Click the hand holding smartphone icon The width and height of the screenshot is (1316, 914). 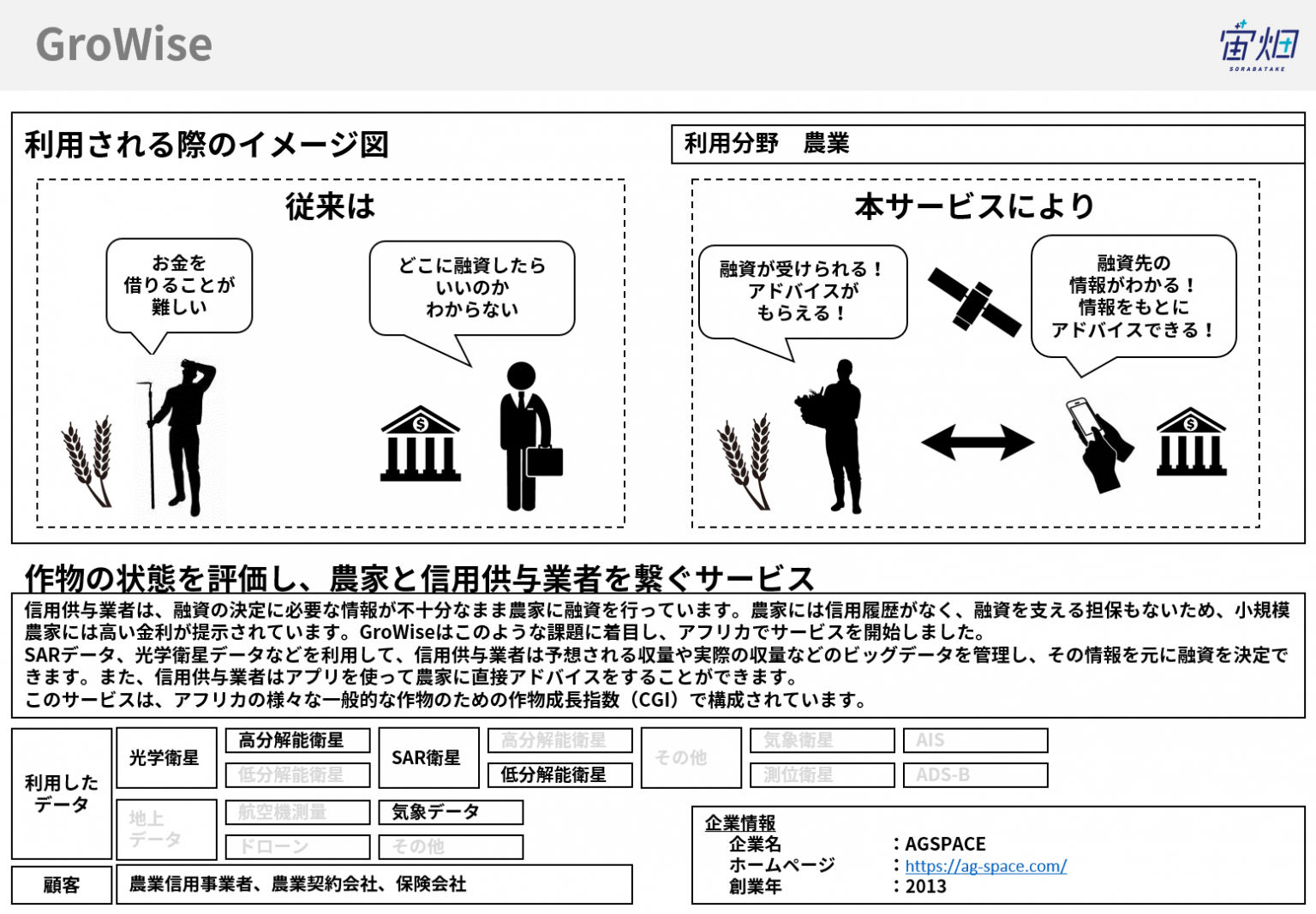1099,445
